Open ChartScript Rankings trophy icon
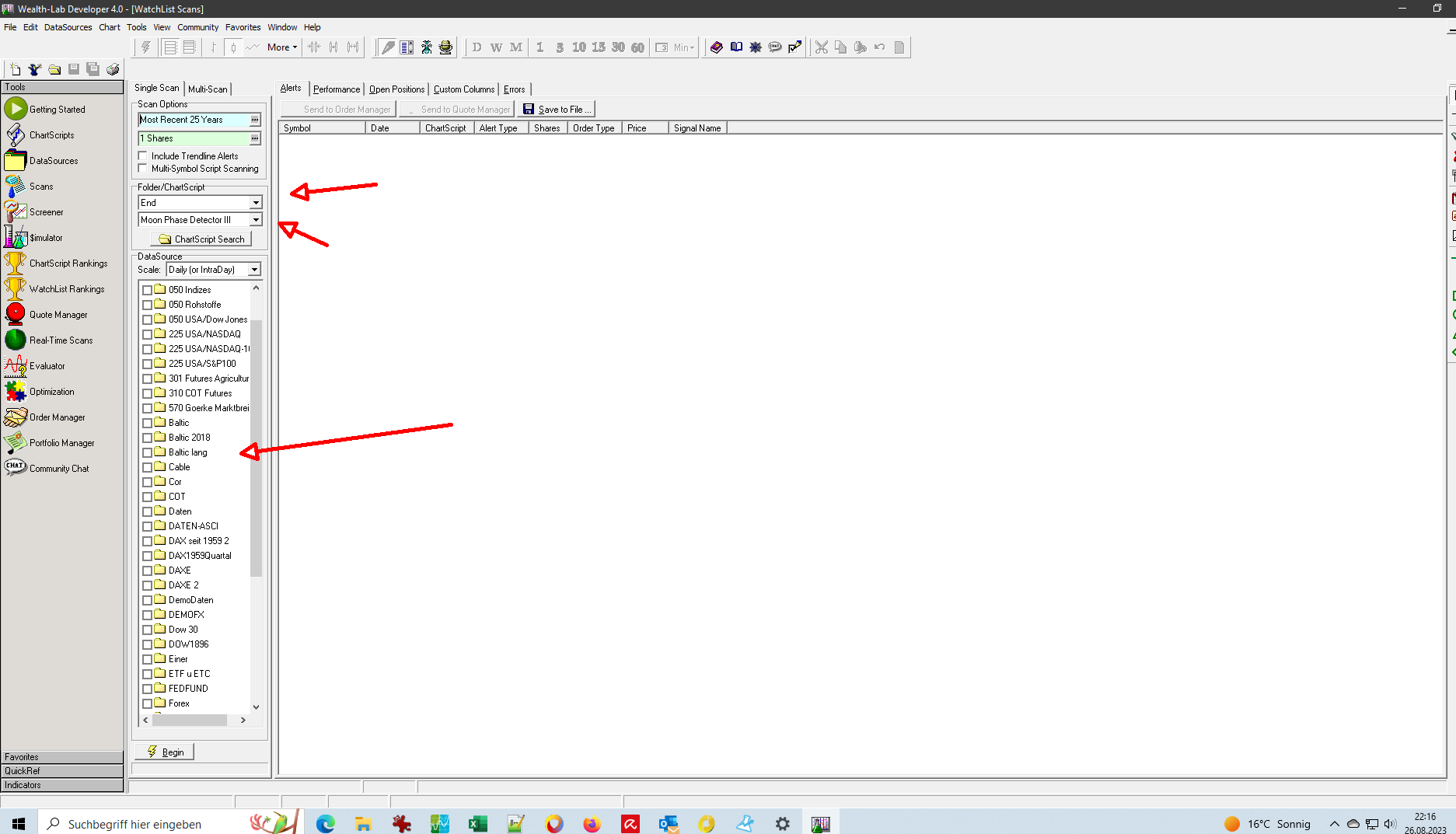Image resolution: width=1456 pixels, height=834 pixels. click(x=16, y=263)
